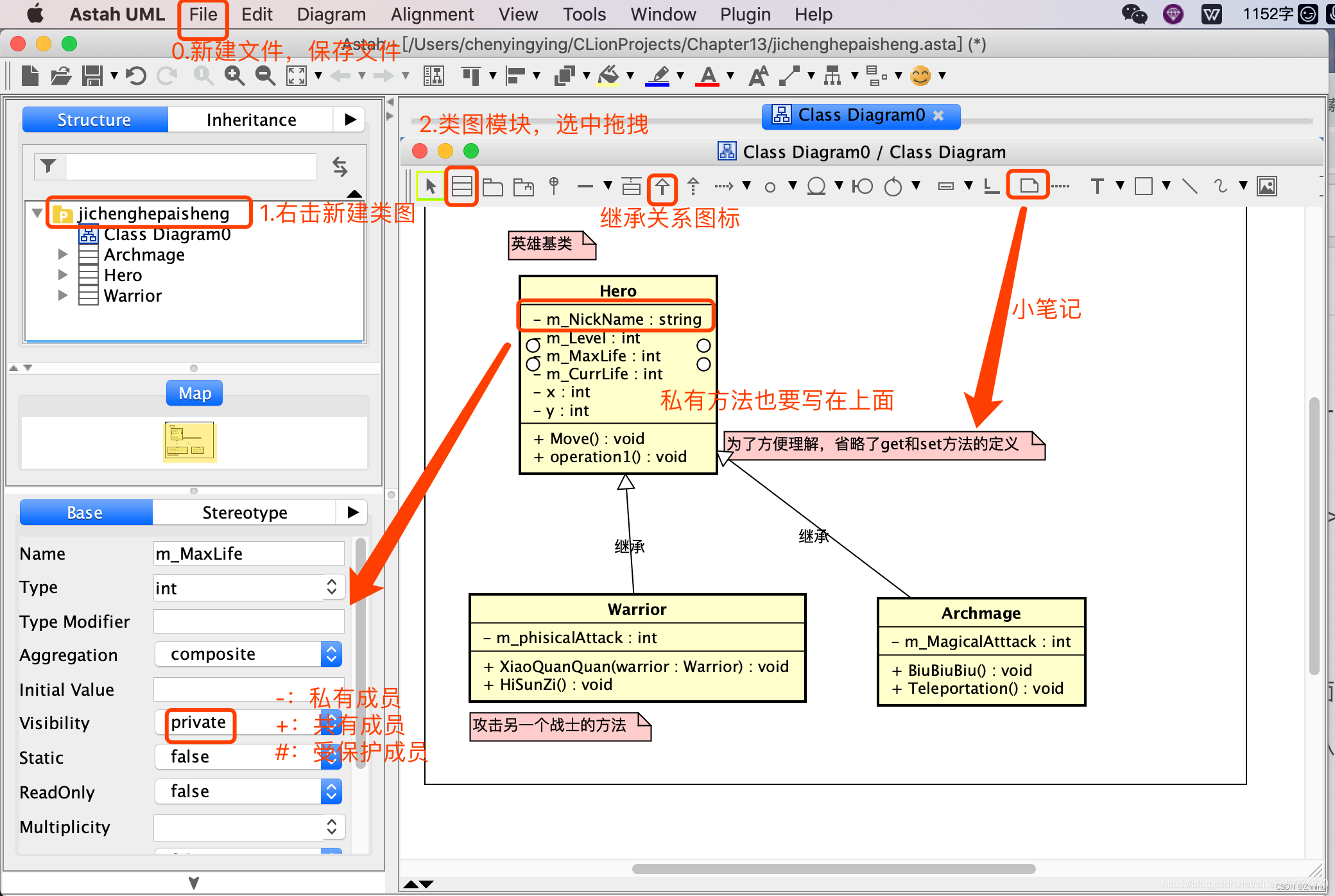Click the fill color paint bucket icon
The image size is (1335, 896).
[x=608, y=76]
